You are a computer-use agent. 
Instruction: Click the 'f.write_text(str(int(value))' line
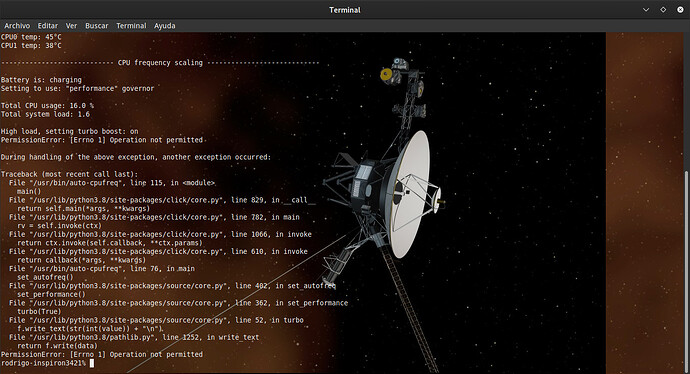pos(90,329)
